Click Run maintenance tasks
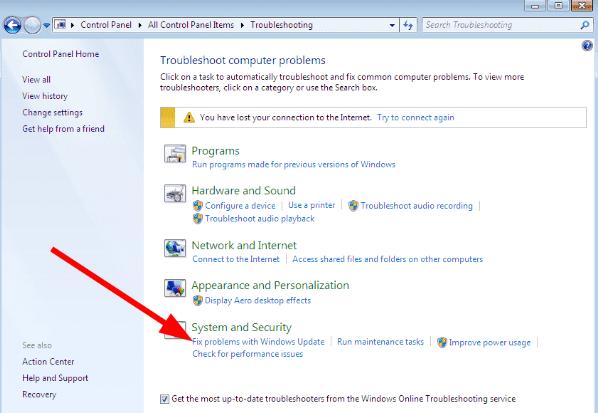This screenshot has height=413, width=598. coord(380,342)
